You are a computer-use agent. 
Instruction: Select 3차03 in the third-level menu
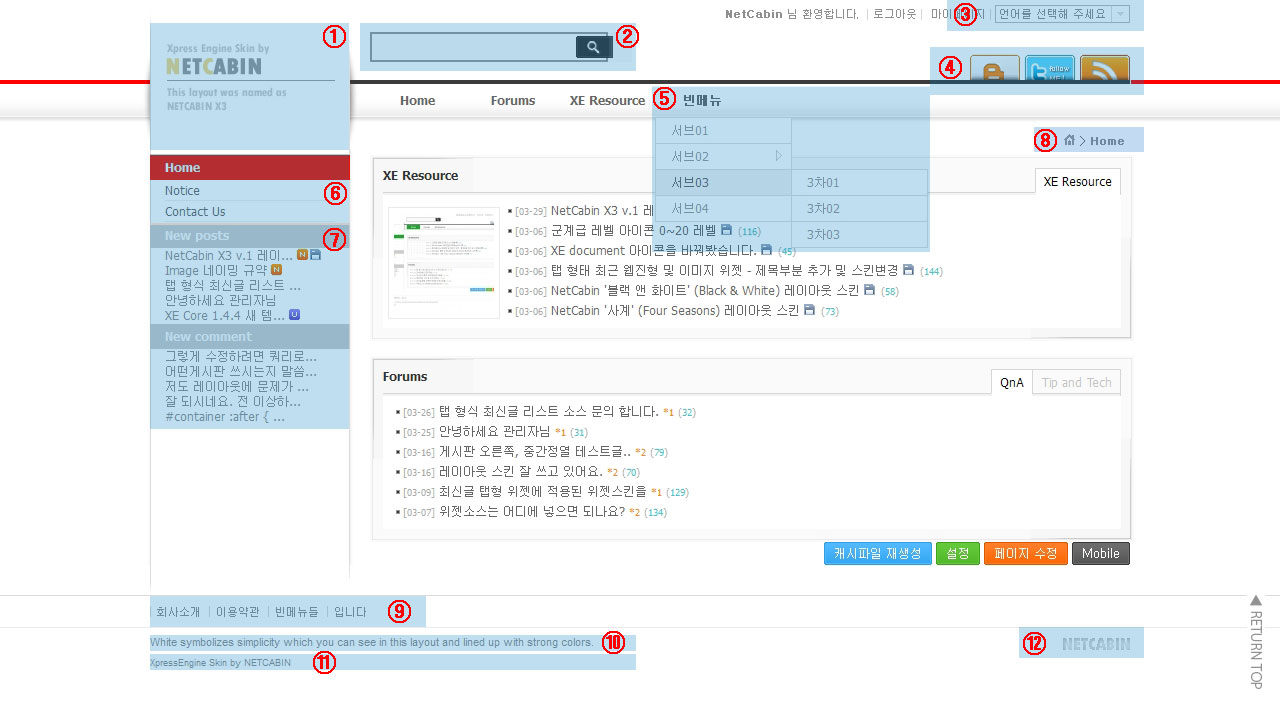click(x=860, y=235)
